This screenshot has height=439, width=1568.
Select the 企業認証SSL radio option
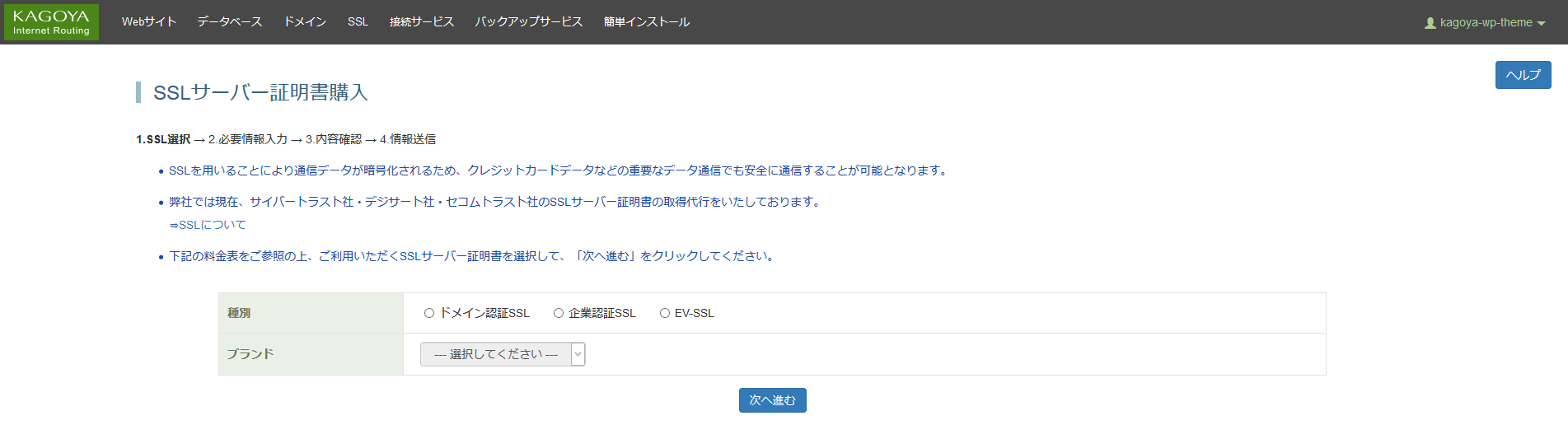point(559,313)
